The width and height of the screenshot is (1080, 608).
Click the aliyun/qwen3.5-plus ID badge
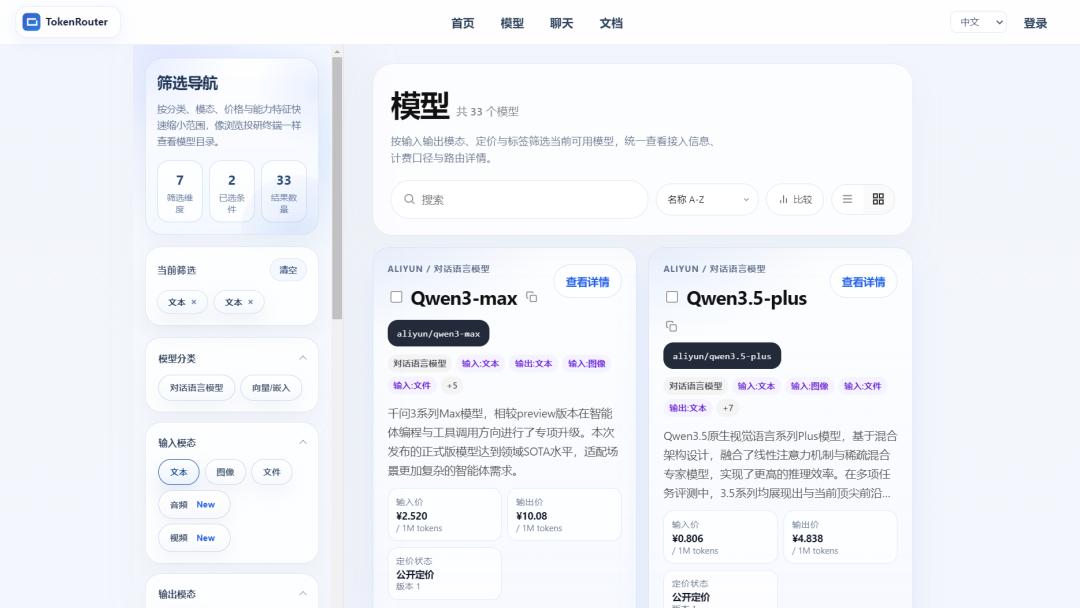click(x=722, y=356)
